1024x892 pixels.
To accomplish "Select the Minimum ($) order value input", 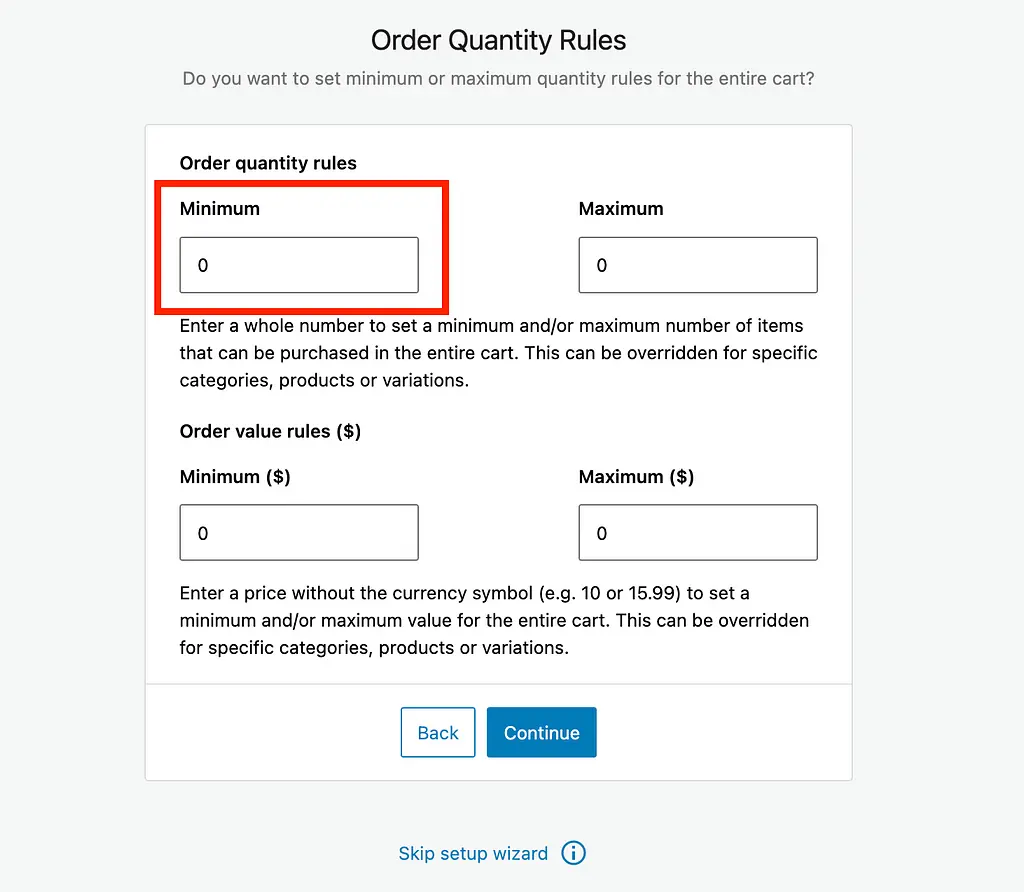I will pos(299,533).
